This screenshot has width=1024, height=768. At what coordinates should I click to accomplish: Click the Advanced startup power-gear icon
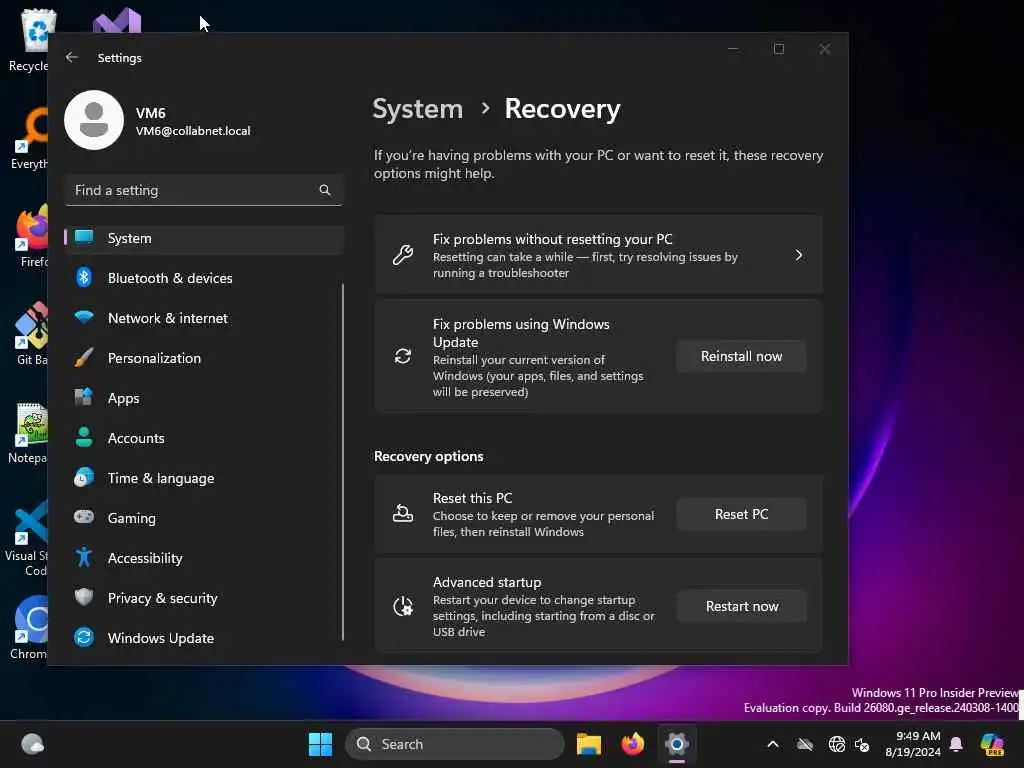403,606
